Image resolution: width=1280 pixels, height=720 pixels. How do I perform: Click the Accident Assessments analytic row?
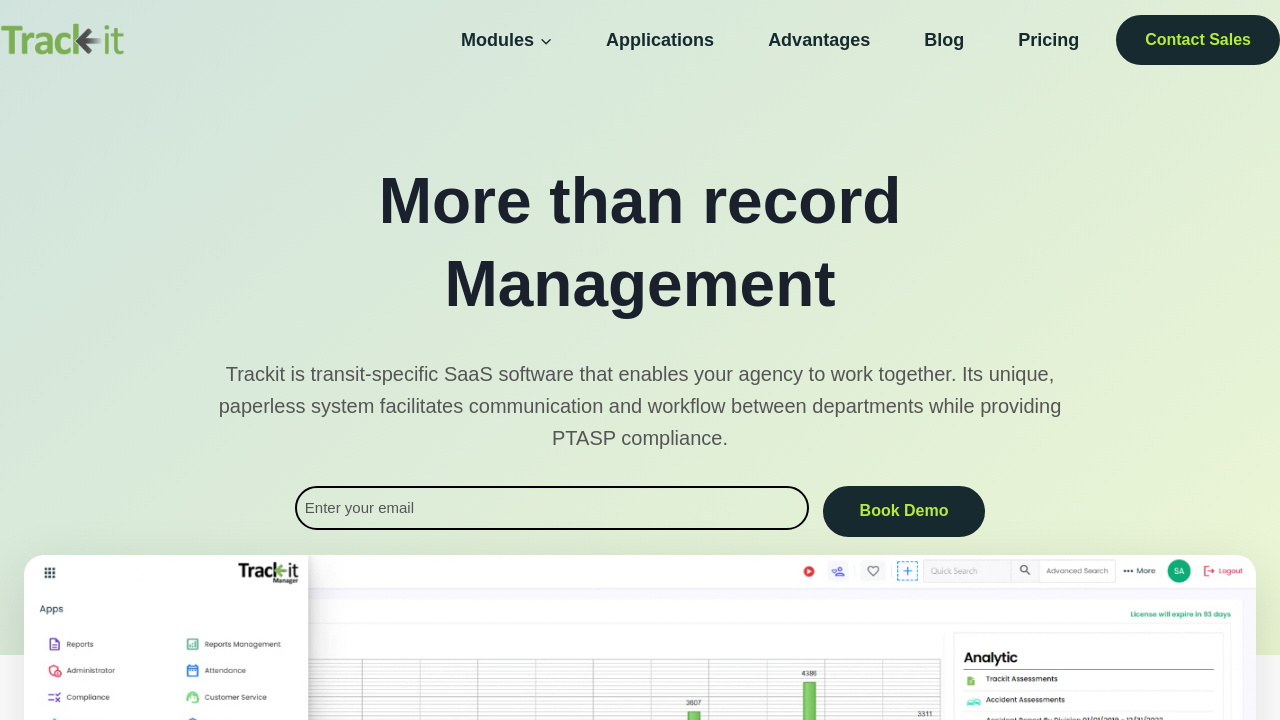pos(1088,700)
